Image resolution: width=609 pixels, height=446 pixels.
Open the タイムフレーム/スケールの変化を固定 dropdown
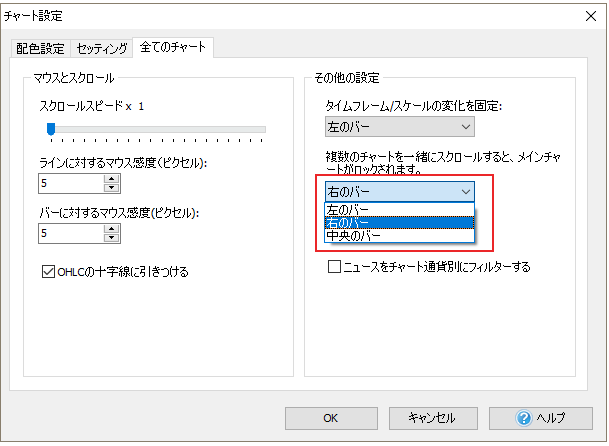pyautogui.click(x=399, y=126)
